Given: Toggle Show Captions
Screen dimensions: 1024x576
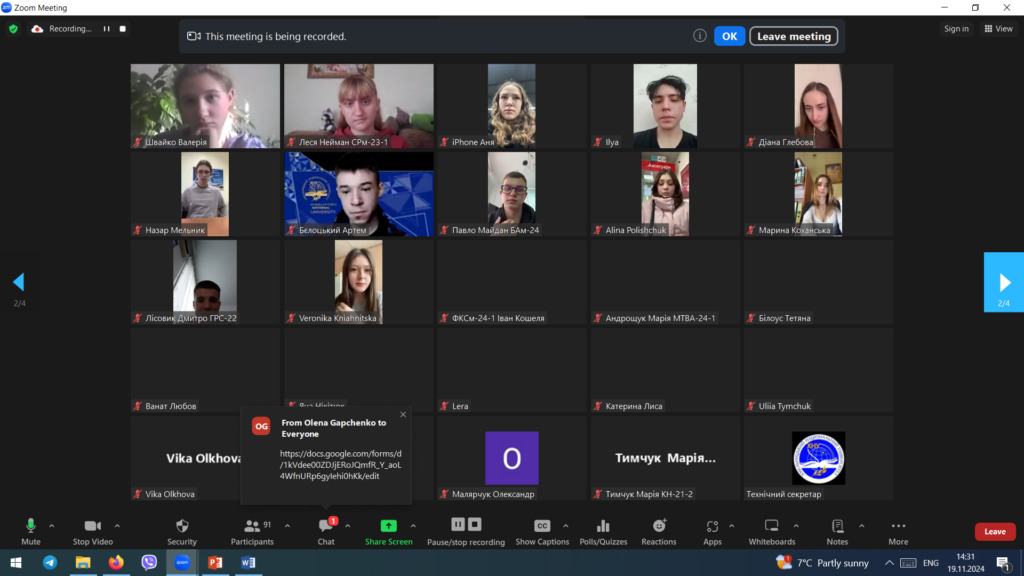Looking at the screenshot, I should (542, 526).
